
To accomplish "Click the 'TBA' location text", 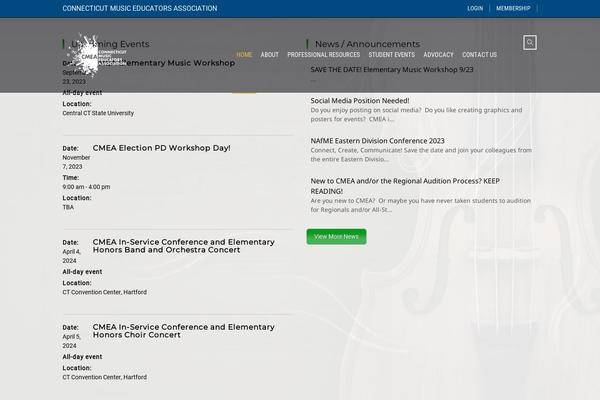I will click(x=68, y=207).
